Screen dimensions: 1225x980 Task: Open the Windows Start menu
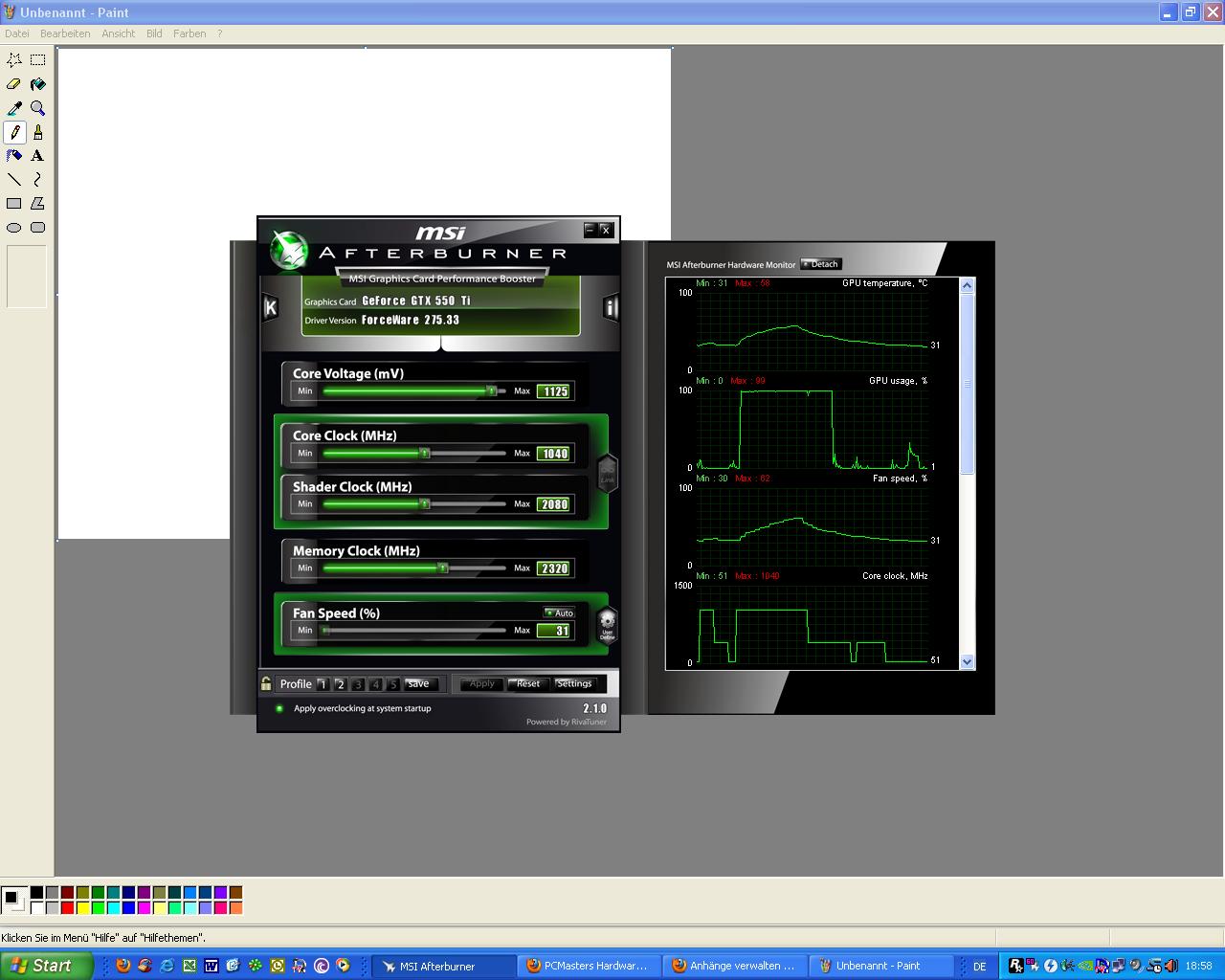click(47, 966)
